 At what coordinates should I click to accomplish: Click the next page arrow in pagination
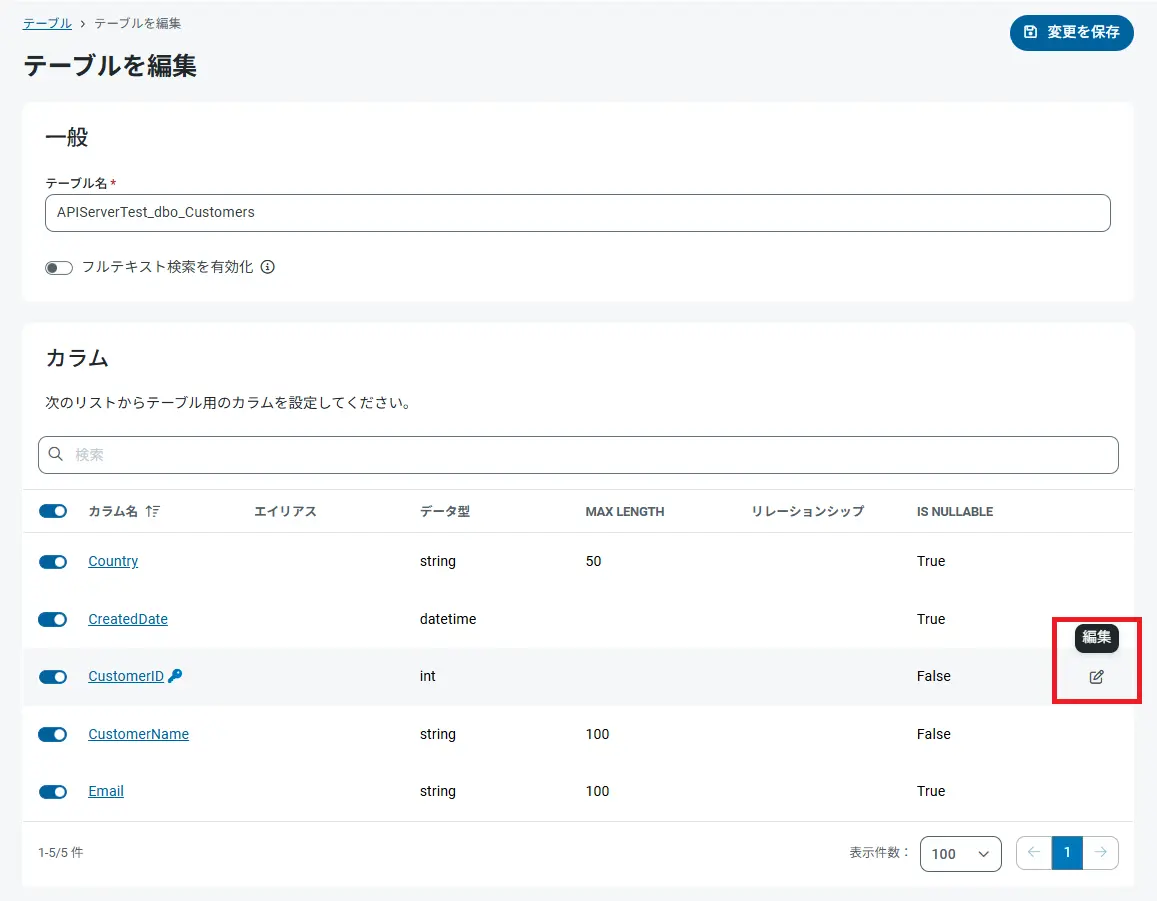(1101, 852)
